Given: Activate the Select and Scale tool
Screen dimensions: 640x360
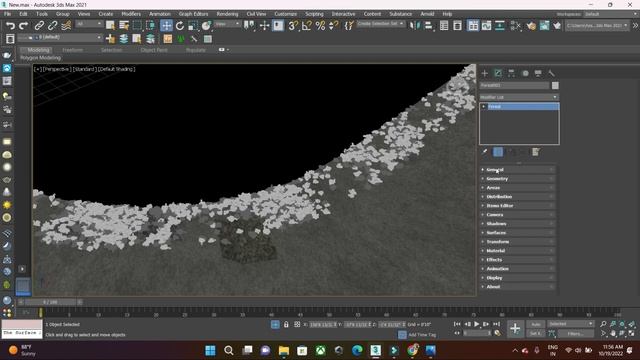Looking at the screenshot, I should pos(193,26).
